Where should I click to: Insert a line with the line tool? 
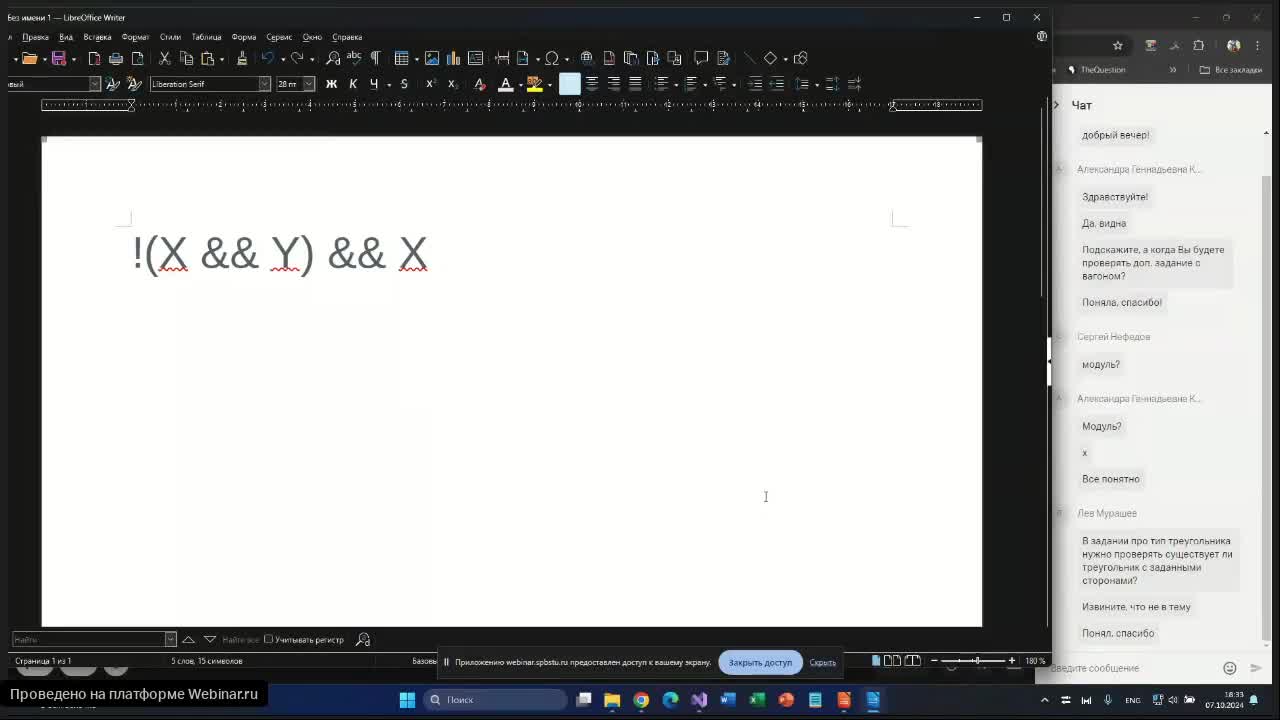(x=749, y=58)
